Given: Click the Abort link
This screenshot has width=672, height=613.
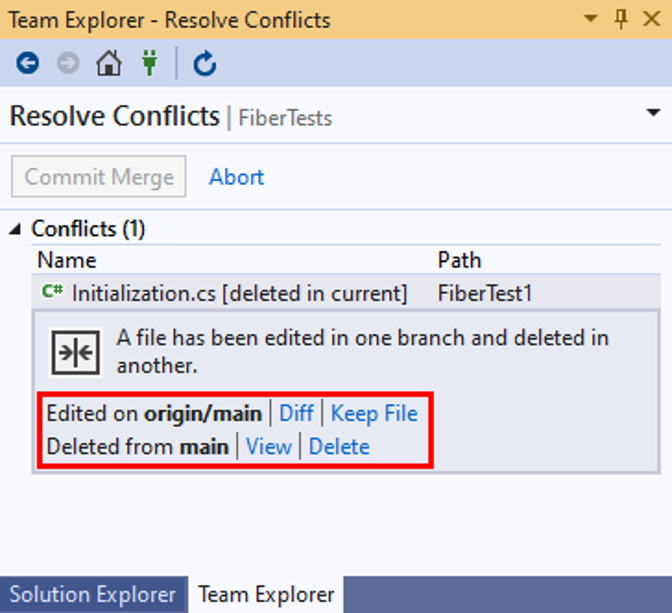Looking at the screenshot, I should click(236, 177).
